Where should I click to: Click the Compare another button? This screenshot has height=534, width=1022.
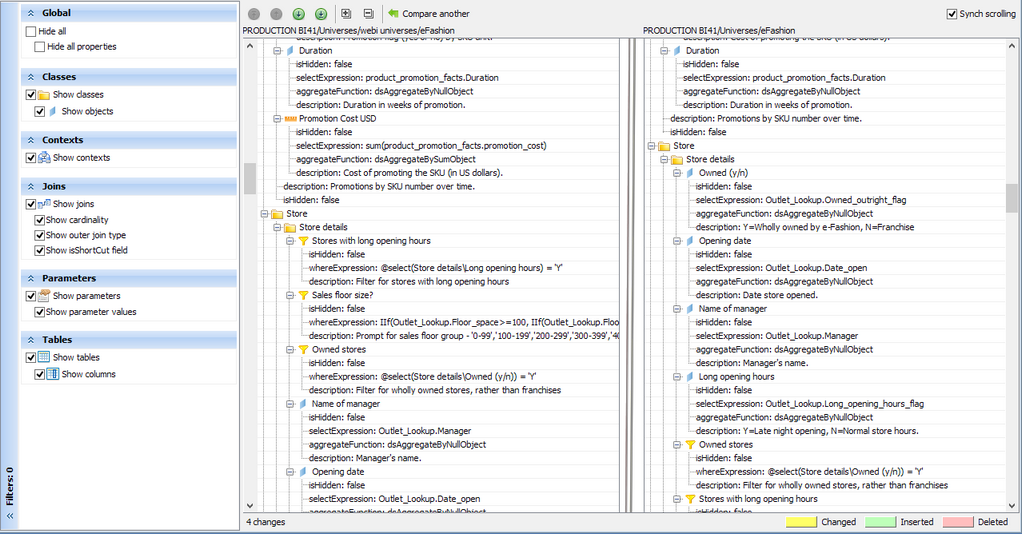(x=429, y=14)
